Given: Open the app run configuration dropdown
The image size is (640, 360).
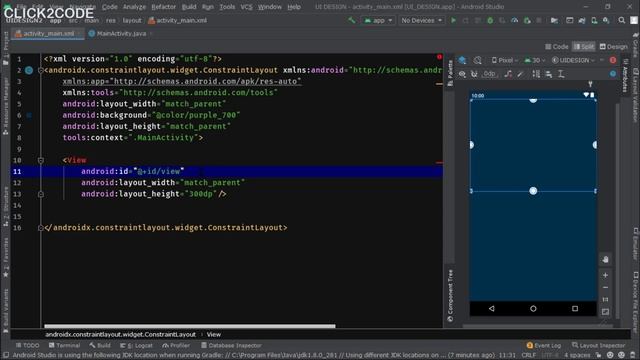Looking at the screenshot, I should click(x=378, y=20).
